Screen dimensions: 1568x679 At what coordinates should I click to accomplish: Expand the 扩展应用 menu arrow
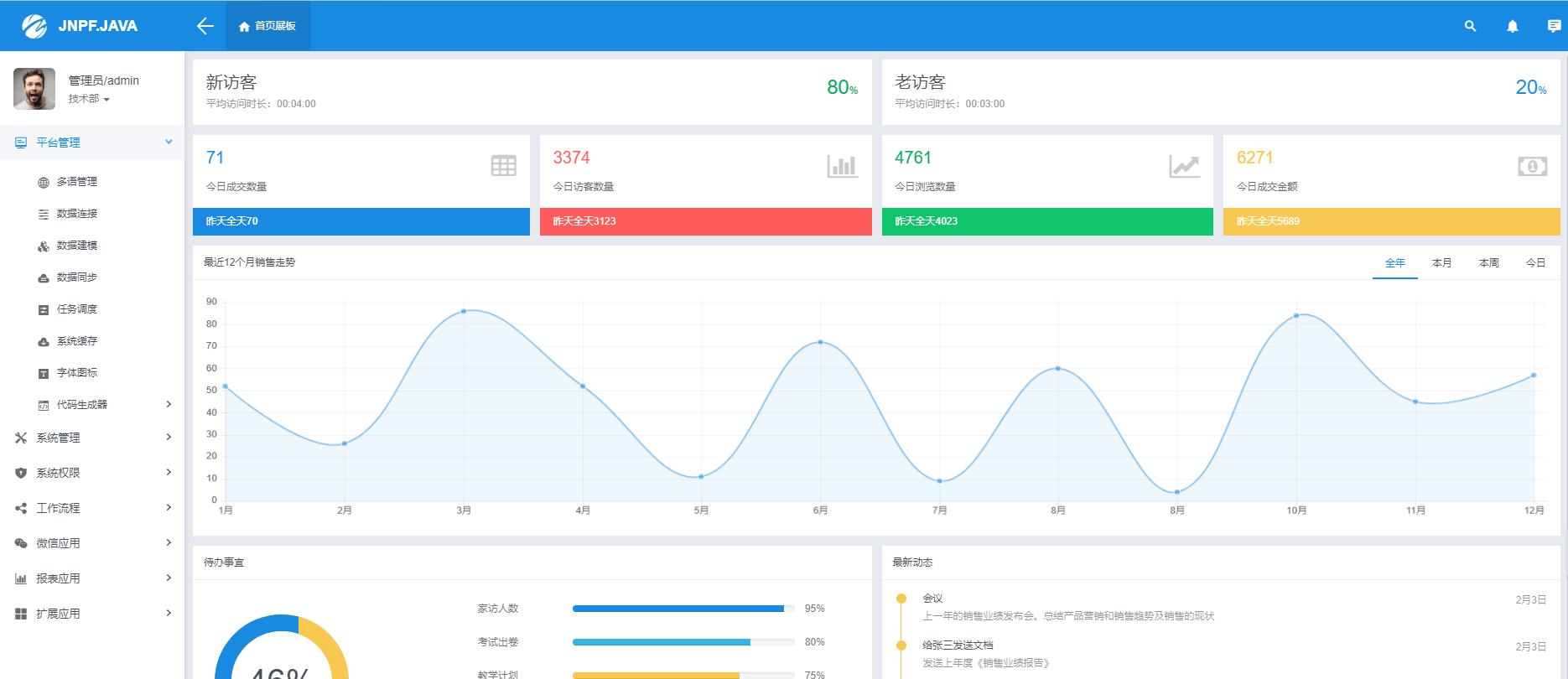[169, 613]
